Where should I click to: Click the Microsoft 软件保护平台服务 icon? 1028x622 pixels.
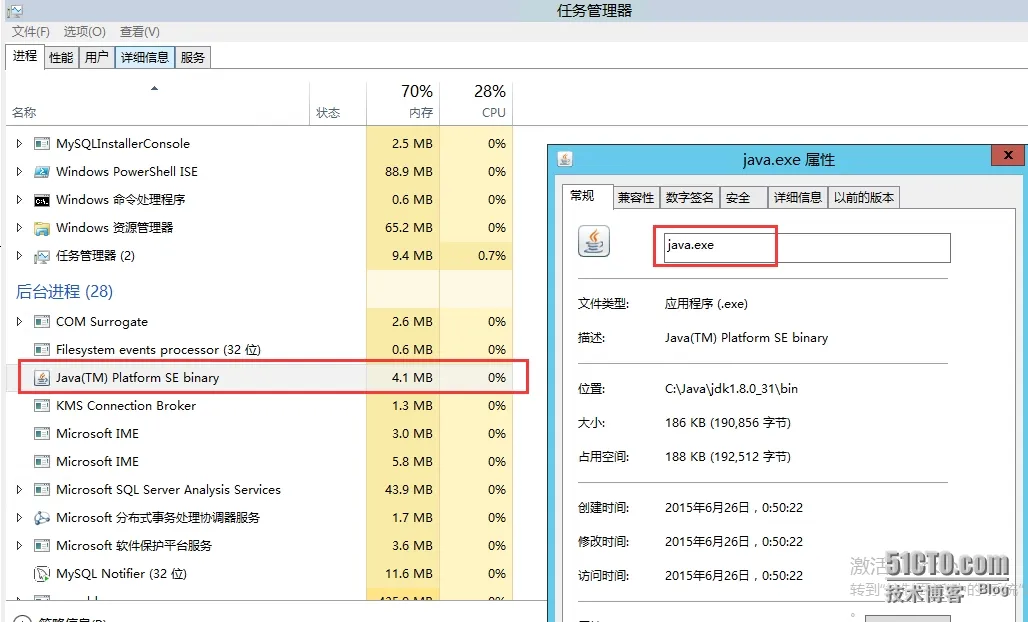pyautogui.click(x=42, y=546)
